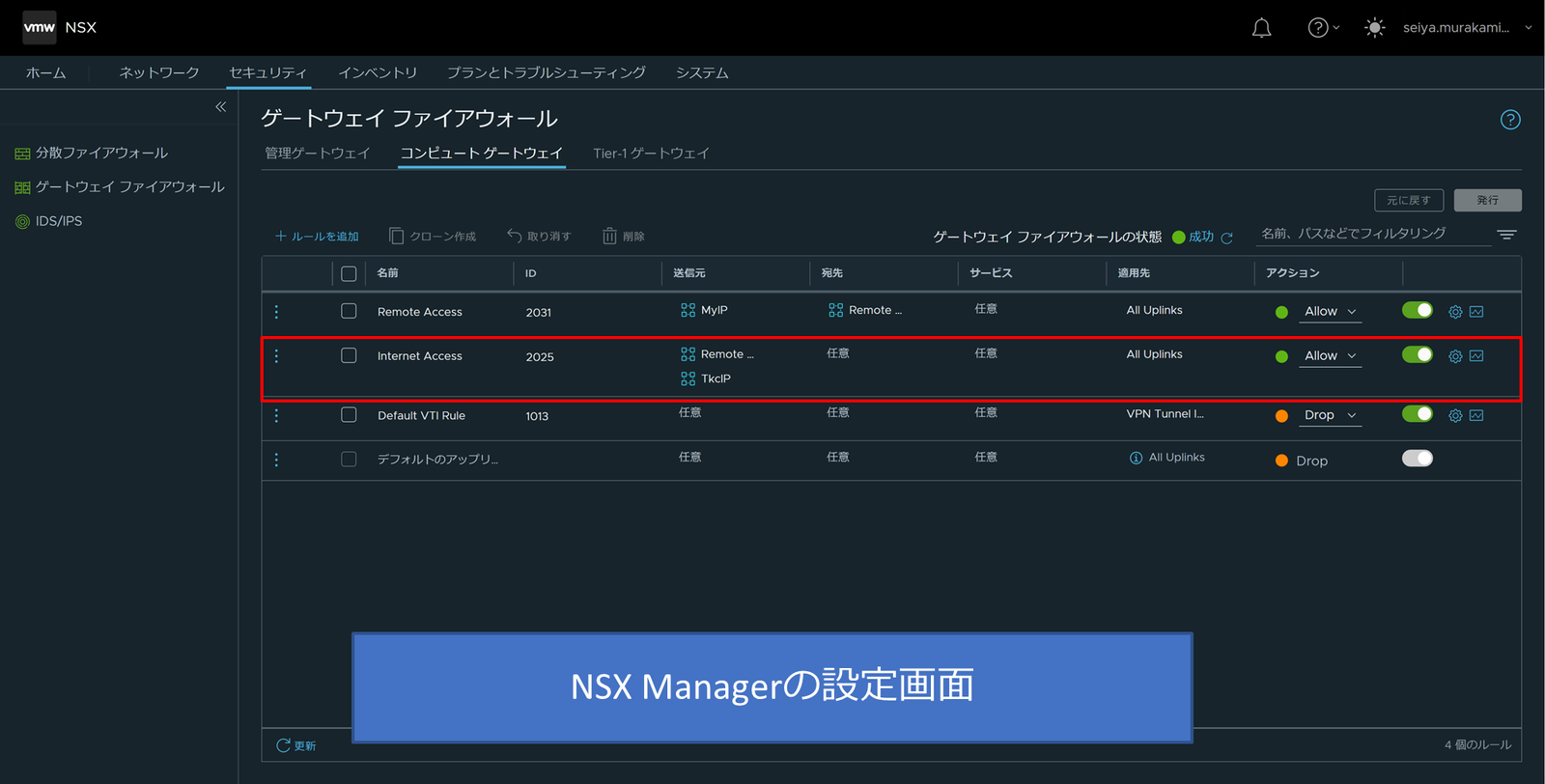1545x784 pixels.
Task: Go to the ネットワーク menu tab
Action: pos(159,73)
